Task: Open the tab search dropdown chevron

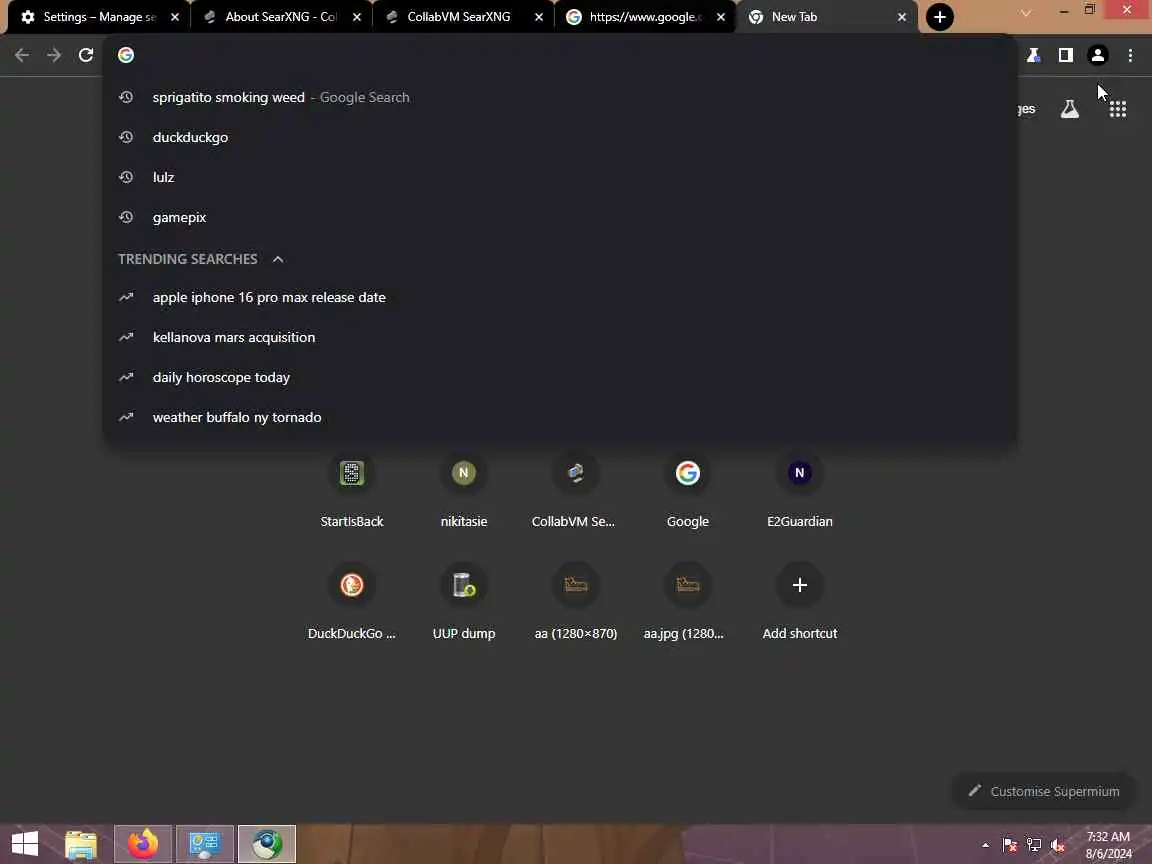Action: (x=1026, y=12)
